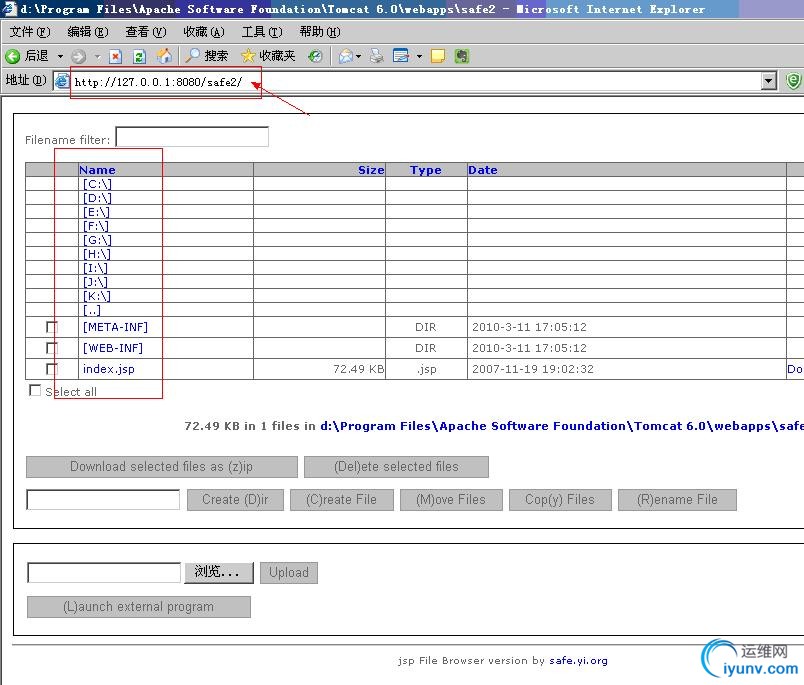Viewport: 804px width, 685px height.
Task: Sort the file list by Date column
Action: click(x=483, y=170)
